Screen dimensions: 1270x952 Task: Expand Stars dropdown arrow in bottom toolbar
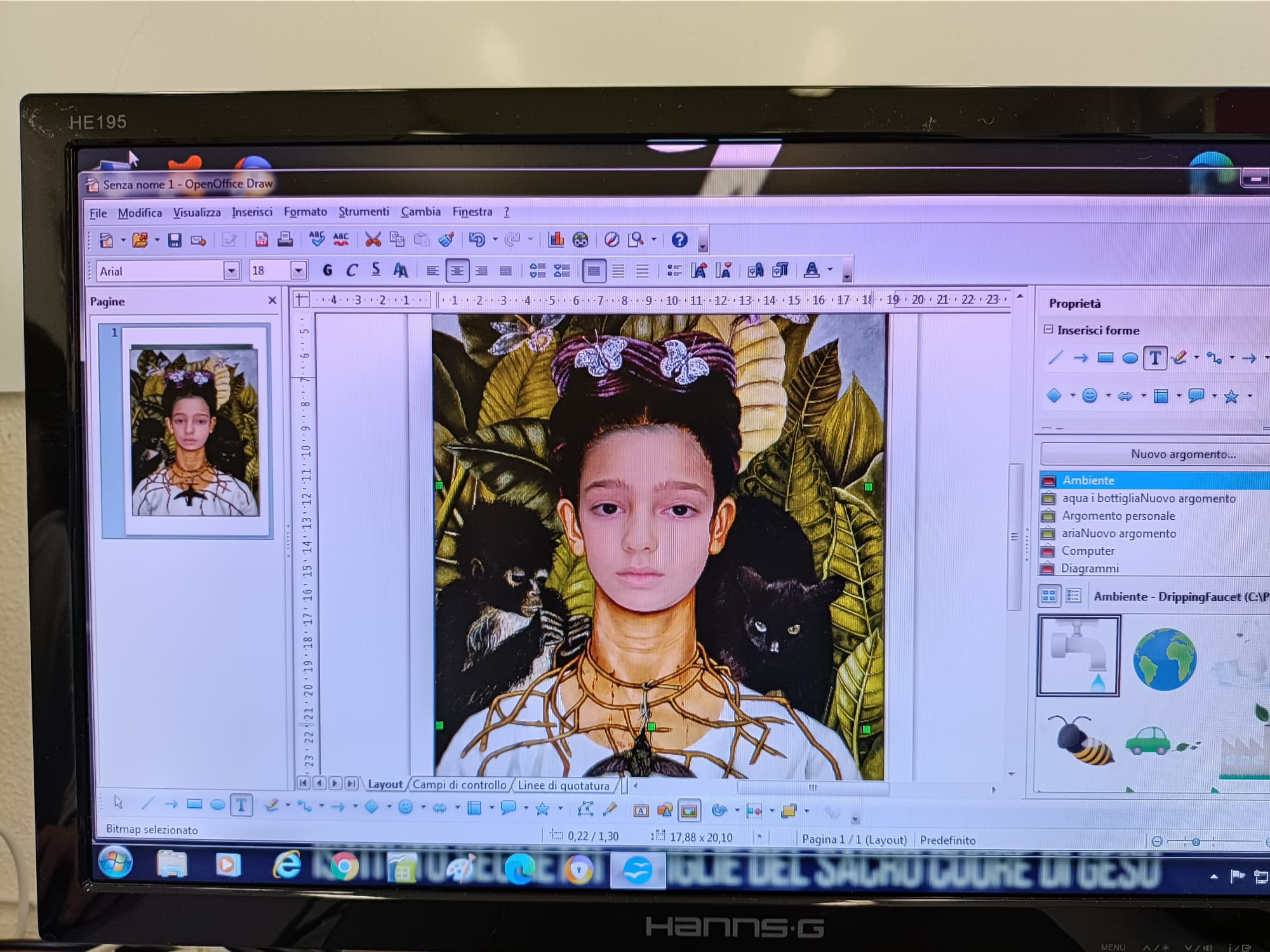coord(560,809)
